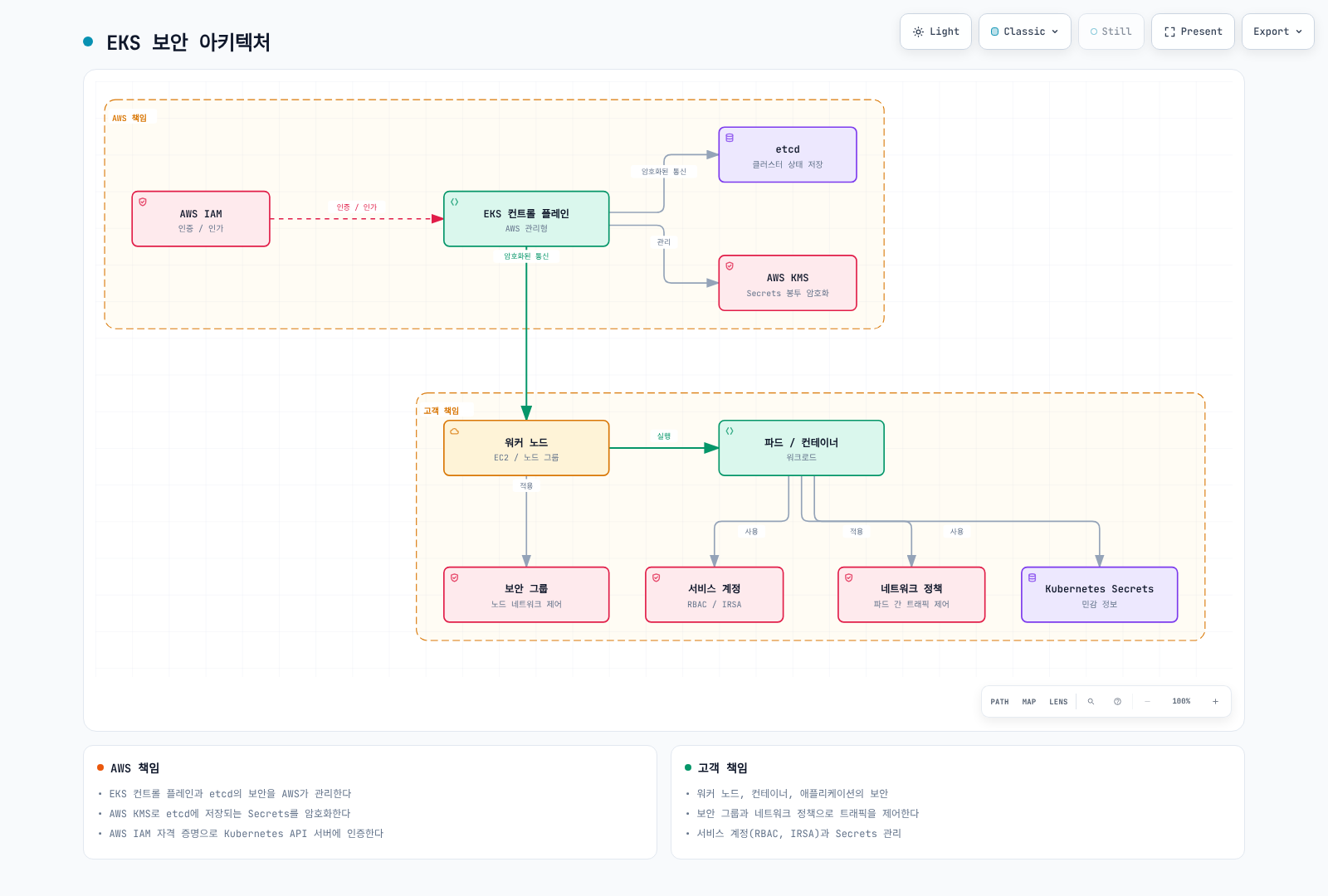The width and height of the screenshot is (1328, 896).
Task: Click the '파드 / 컨테이너' node title
Action: [801, 443]
